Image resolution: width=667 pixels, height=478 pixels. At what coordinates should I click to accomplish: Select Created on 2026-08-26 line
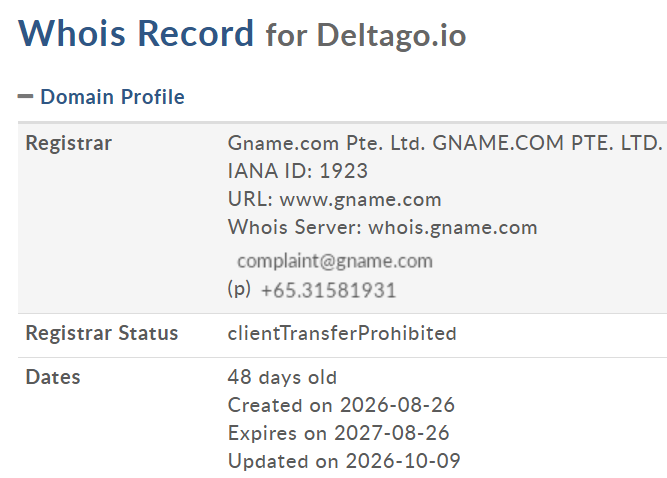341,405
